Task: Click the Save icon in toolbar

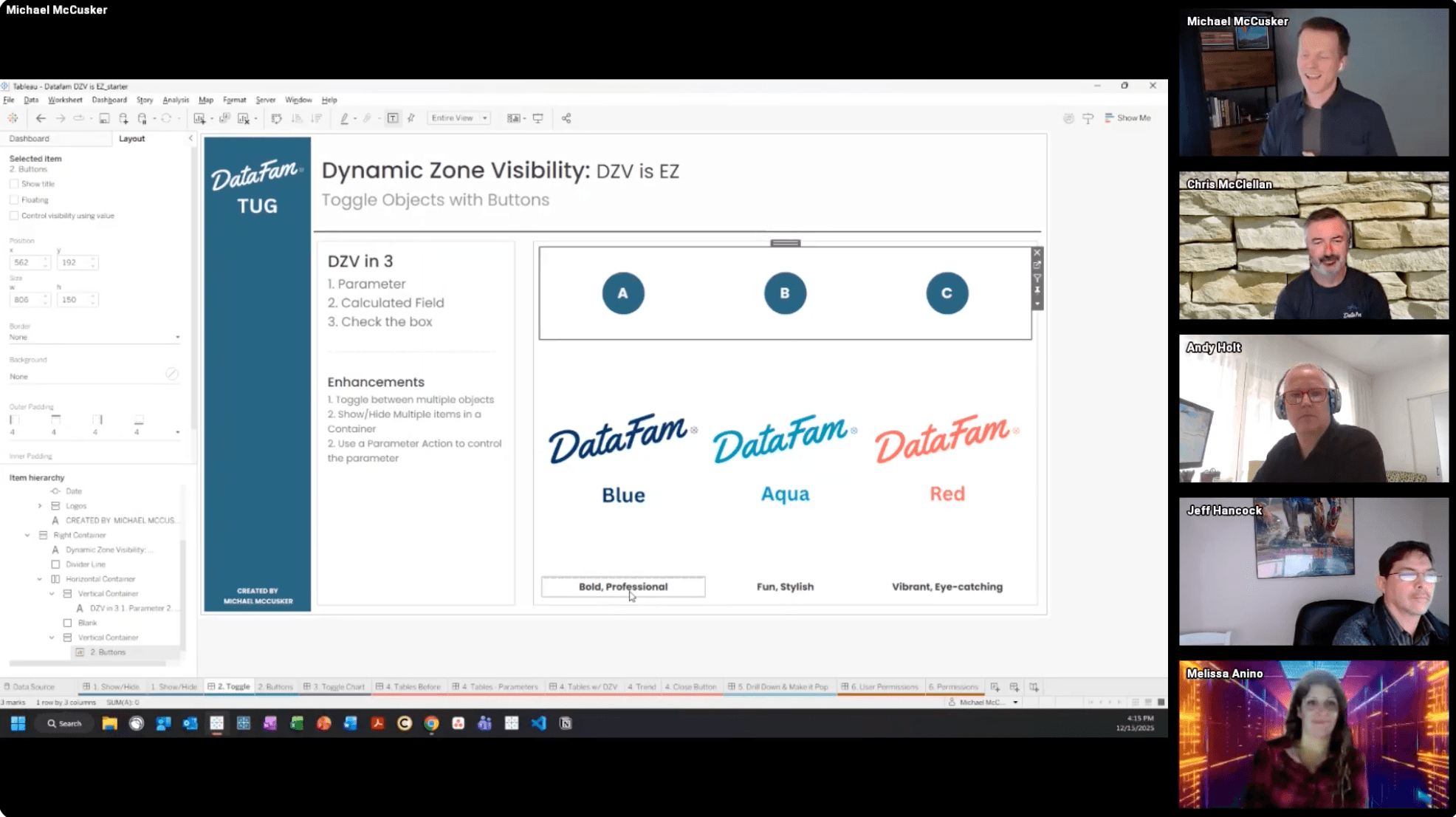Action: pos(104,118)
